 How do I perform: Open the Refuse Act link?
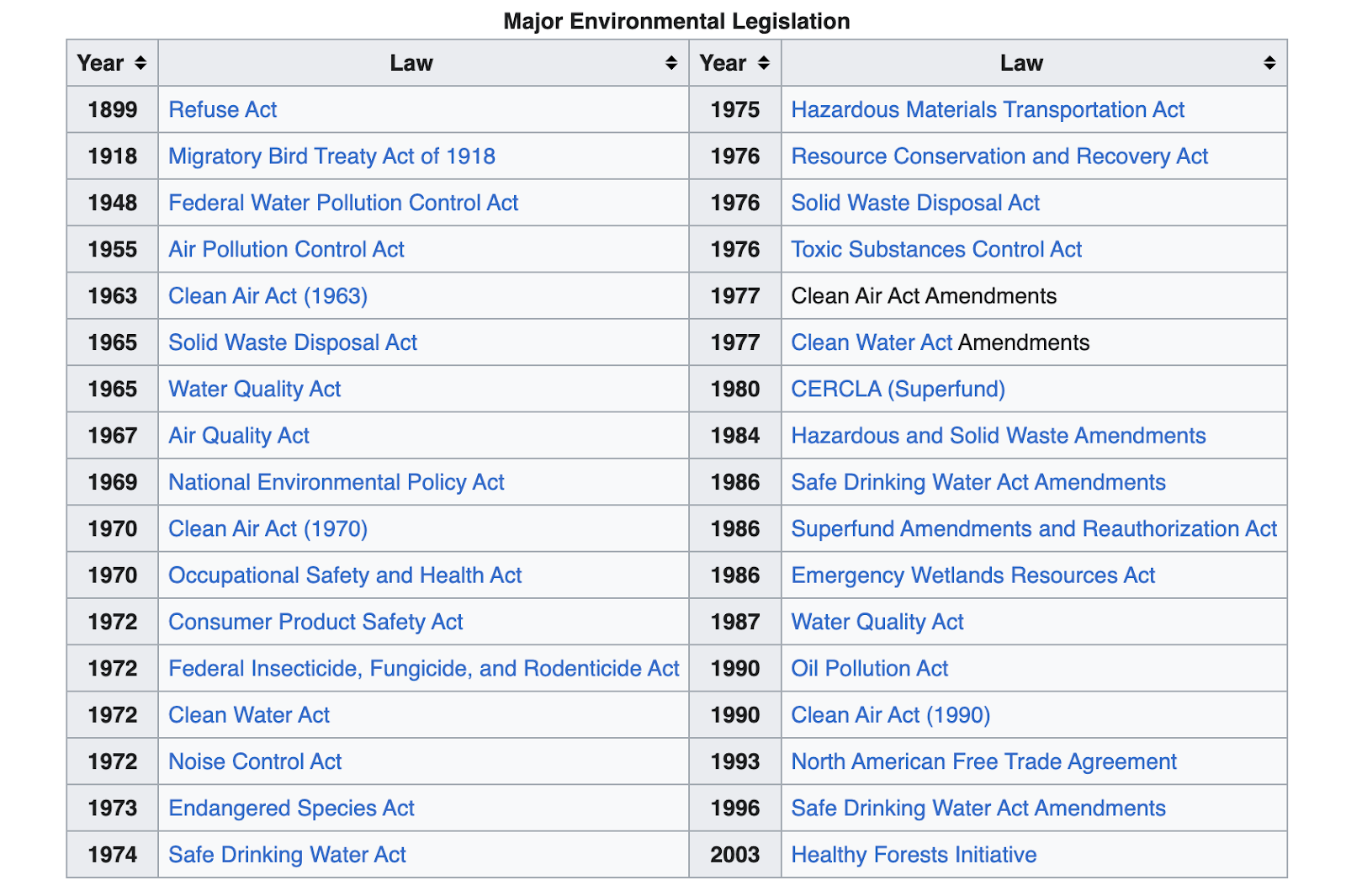pyautogui.click(x=223, y=109)
